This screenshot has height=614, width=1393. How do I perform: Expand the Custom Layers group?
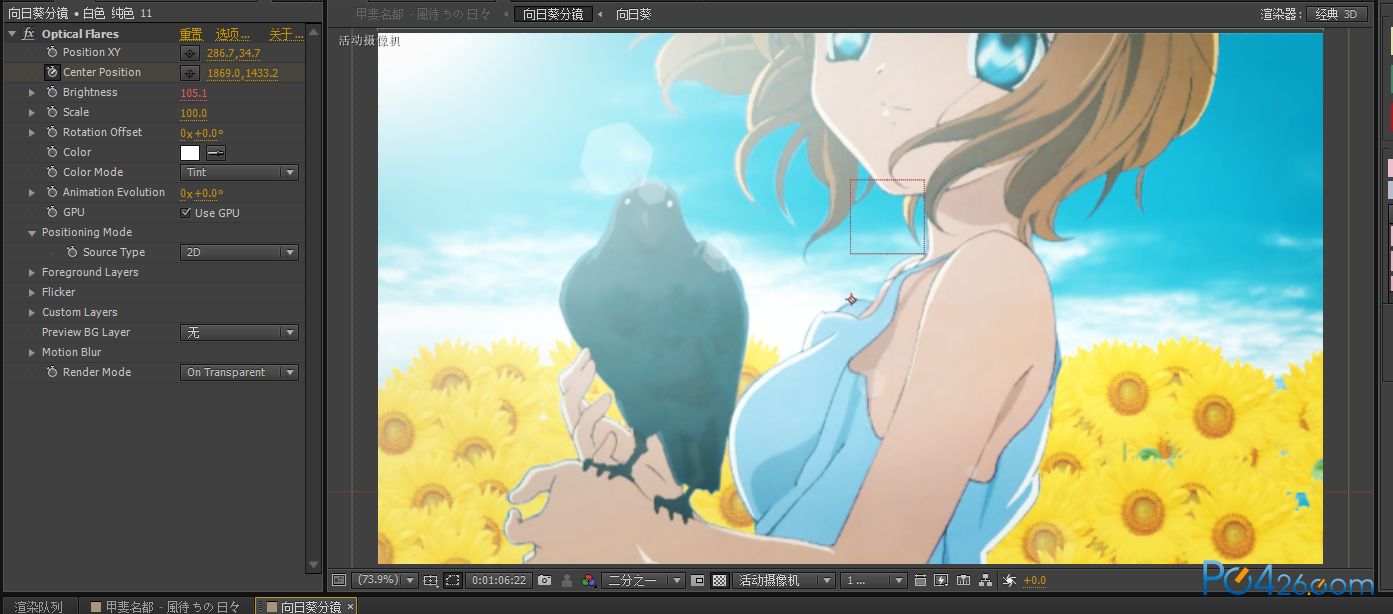(x=32, y=312)
